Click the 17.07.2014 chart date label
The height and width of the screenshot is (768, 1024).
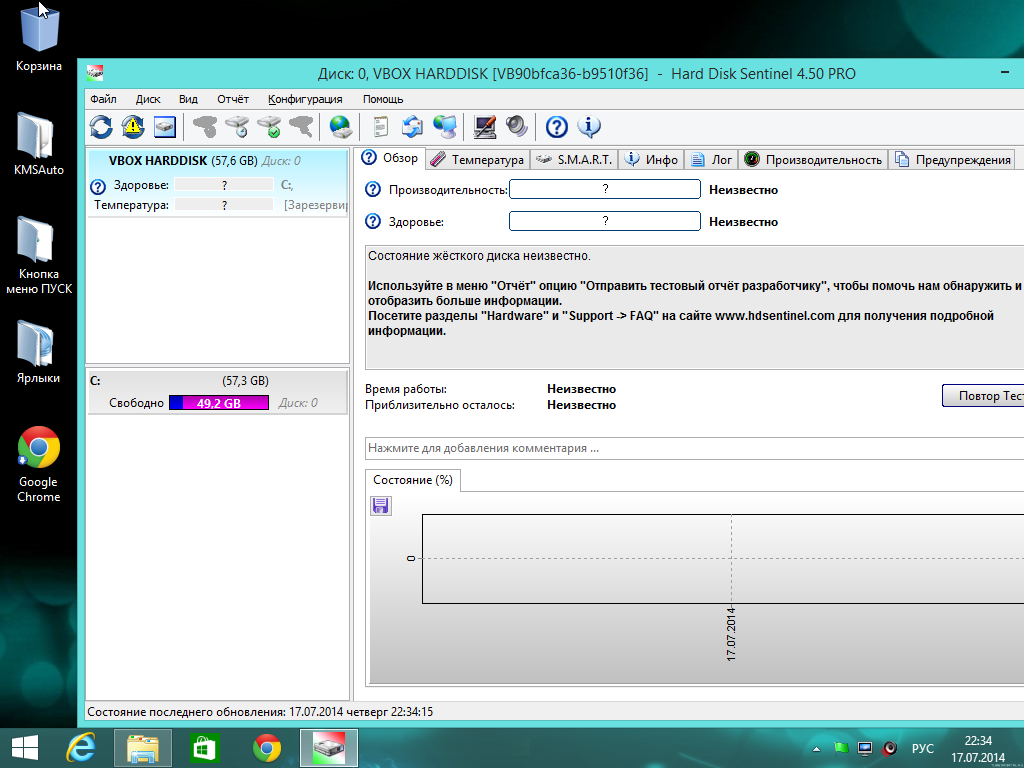point(731,634)
